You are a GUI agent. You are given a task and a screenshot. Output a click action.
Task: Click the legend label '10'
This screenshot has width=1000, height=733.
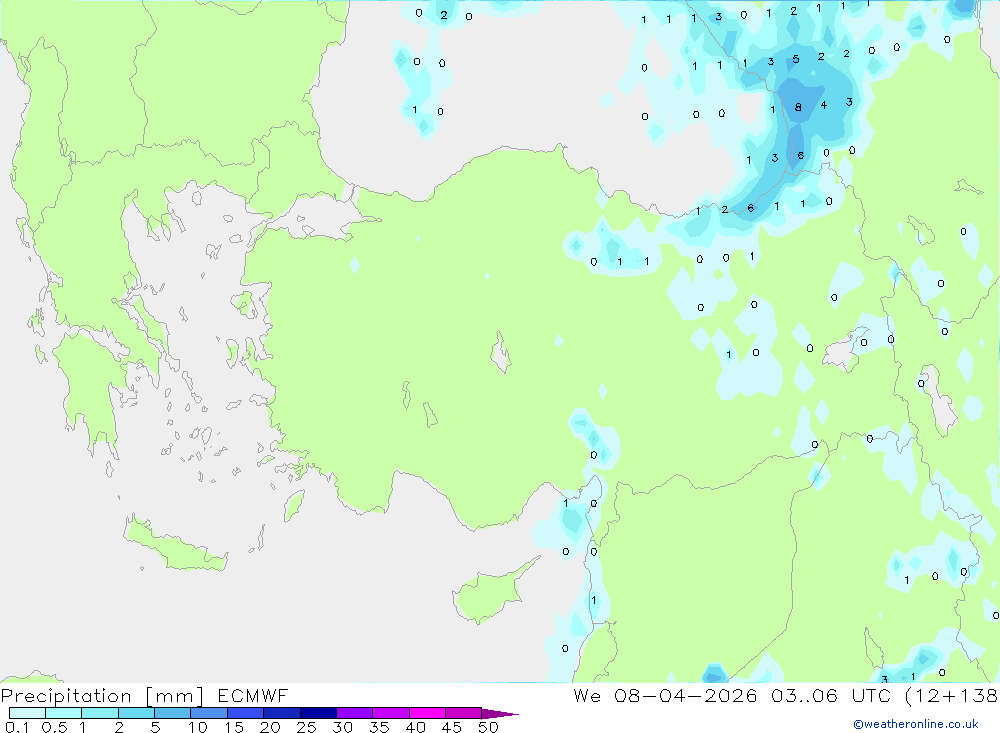pos(198,727)
